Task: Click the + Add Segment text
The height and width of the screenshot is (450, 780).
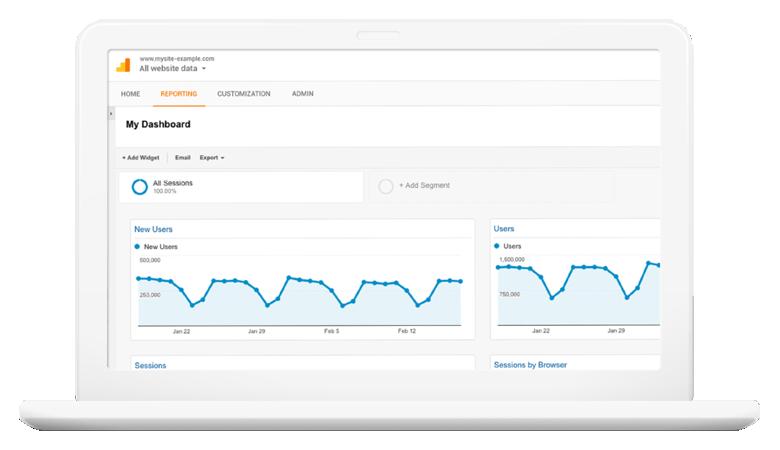Action: pos(424,185)
